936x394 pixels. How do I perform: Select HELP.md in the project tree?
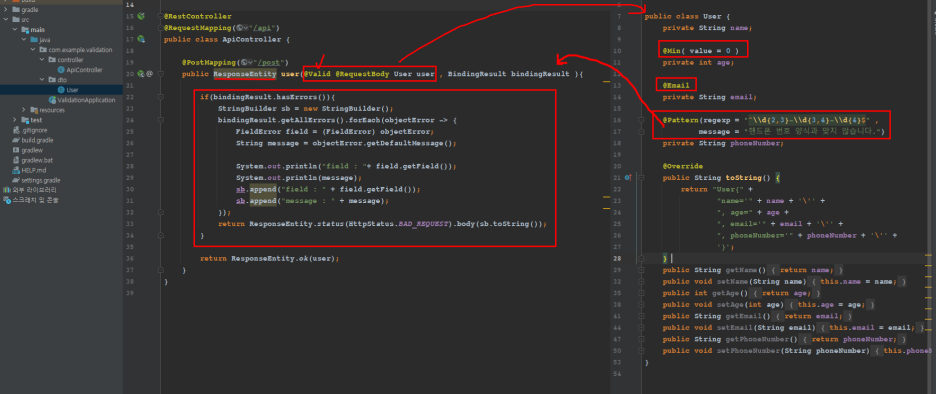(33, 170)
